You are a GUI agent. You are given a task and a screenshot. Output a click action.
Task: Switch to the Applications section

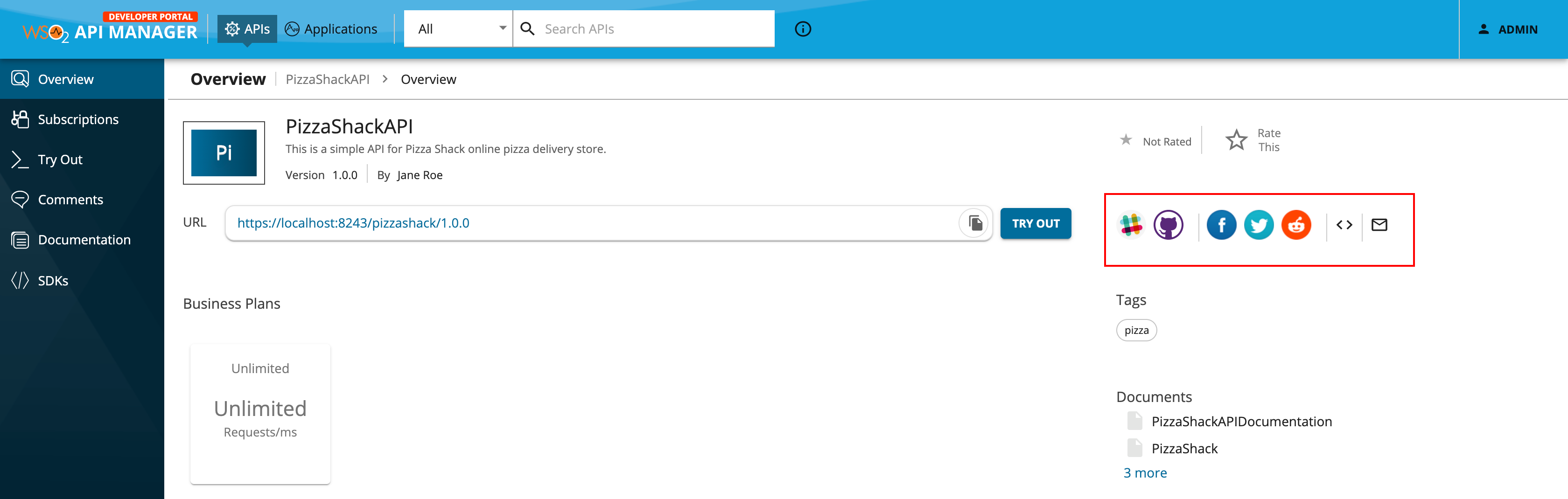click(x=332, y=28)
